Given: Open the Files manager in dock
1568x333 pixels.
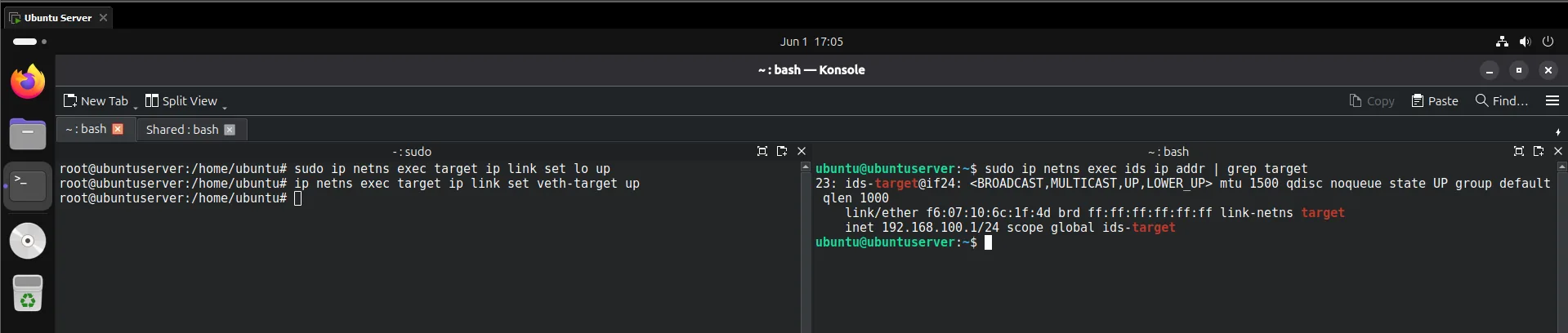Looking at the screenshot, I should 28,134.
